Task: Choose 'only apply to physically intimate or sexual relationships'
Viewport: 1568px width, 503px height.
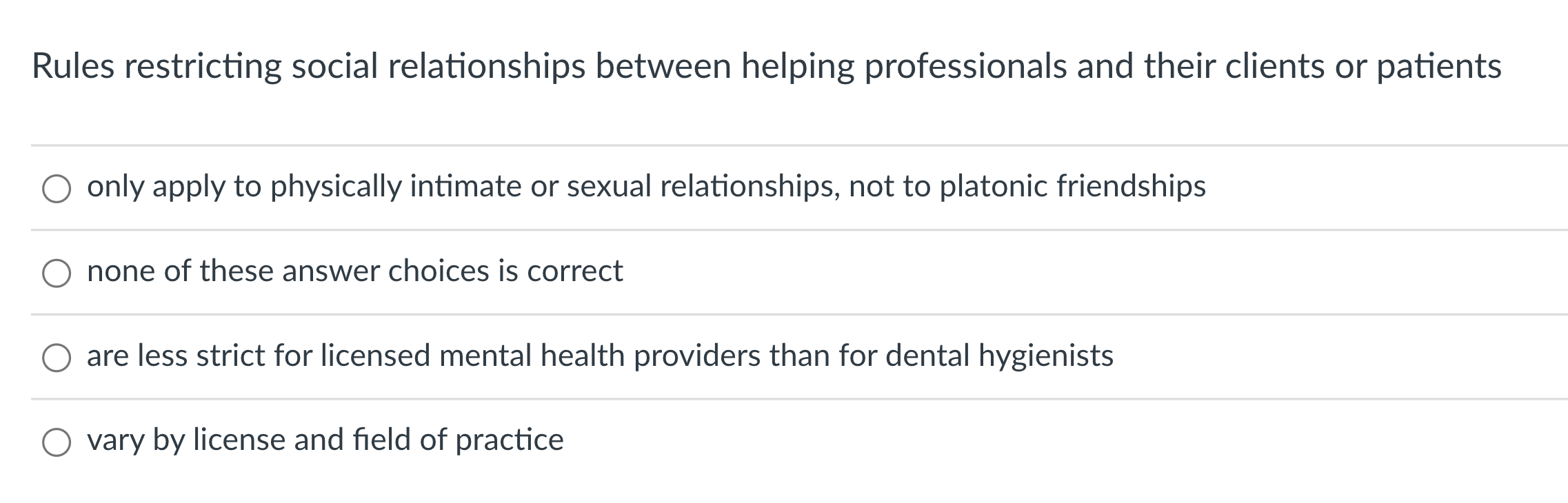Action: 58,187
